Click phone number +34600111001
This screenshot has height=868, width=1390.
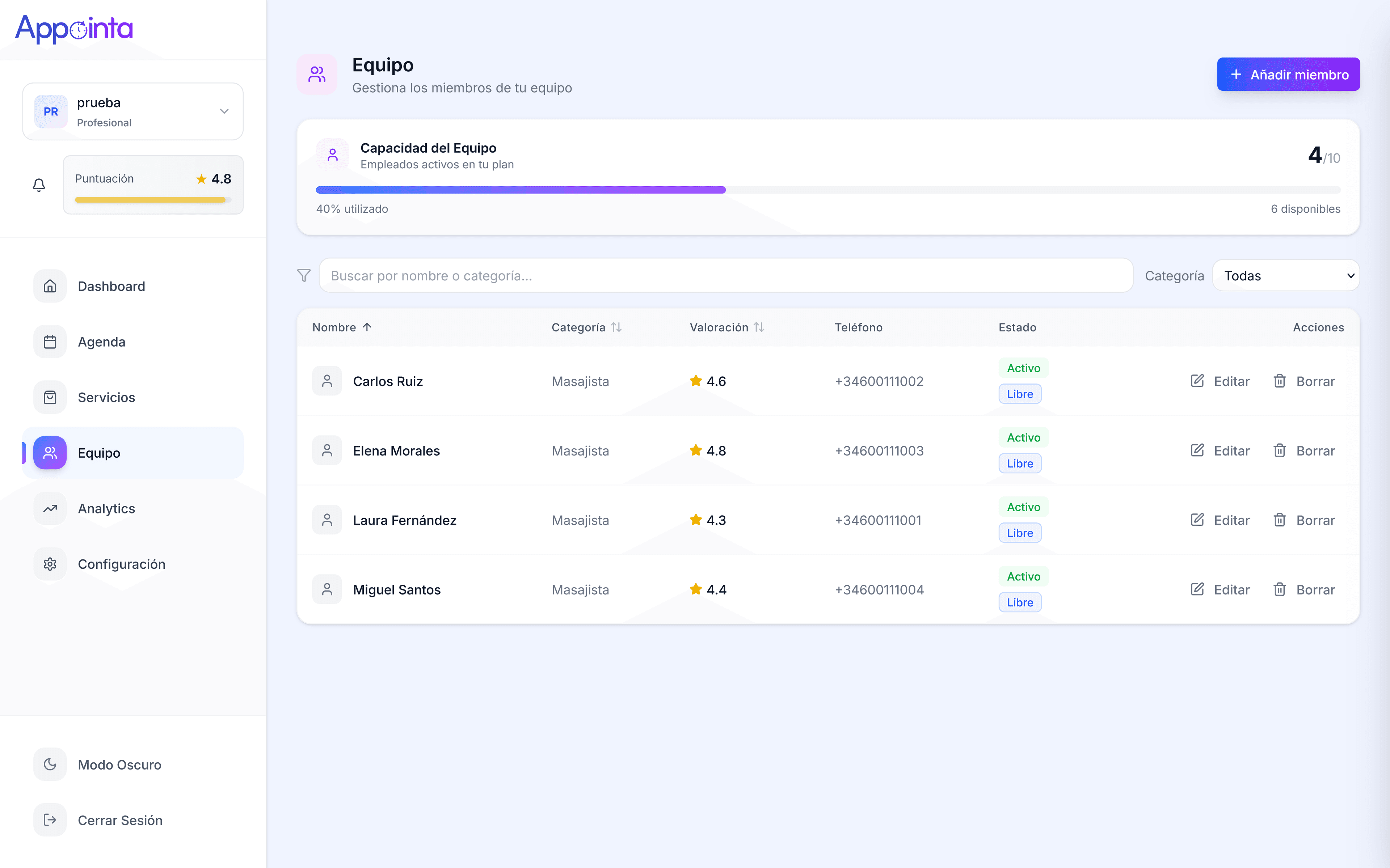pyautogui.click(x=878, y=520)
